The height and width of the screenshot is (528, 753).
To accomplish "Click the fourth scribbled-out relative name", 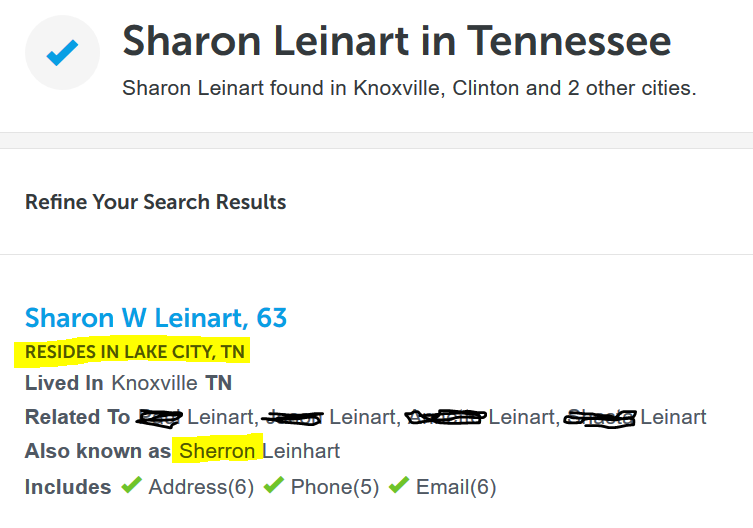I will tap(599, 417).
